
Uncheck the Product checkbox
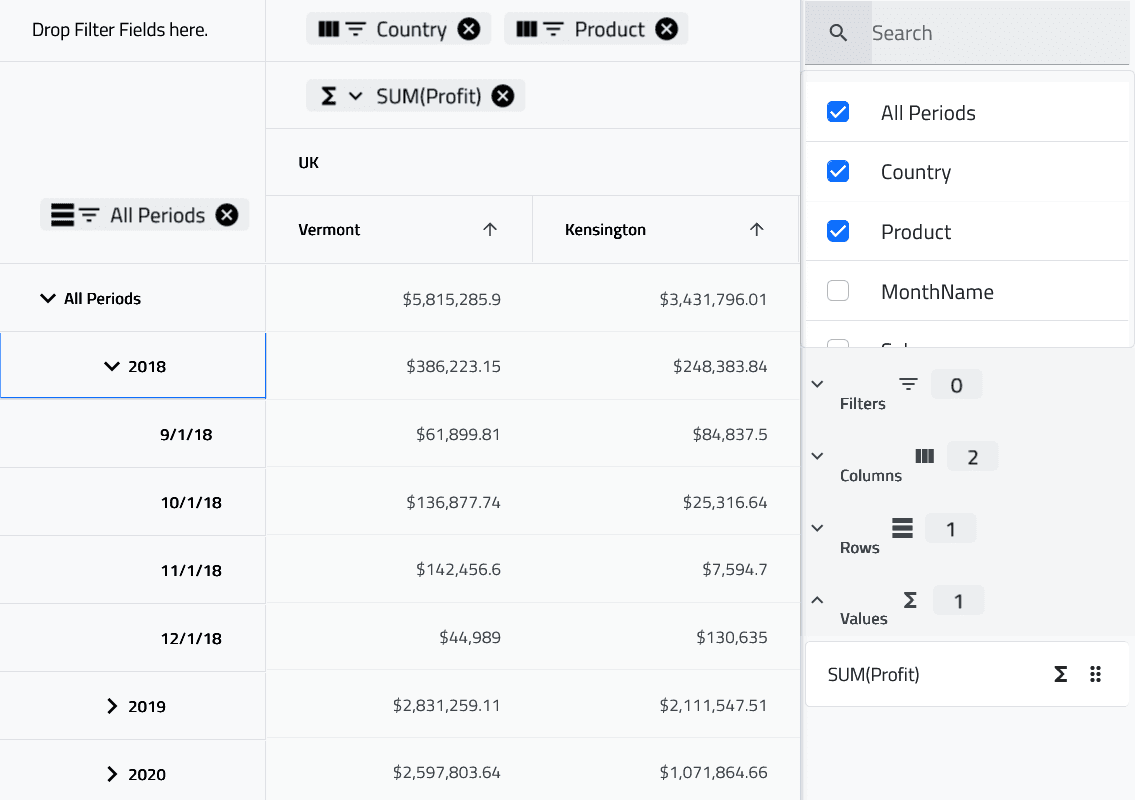pos(838,231)
